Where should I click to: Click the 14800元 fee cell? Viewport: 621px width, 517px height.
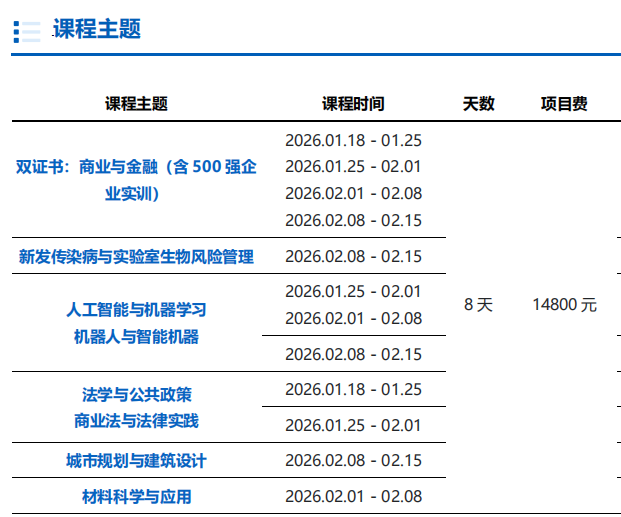[x=564, y=305]
